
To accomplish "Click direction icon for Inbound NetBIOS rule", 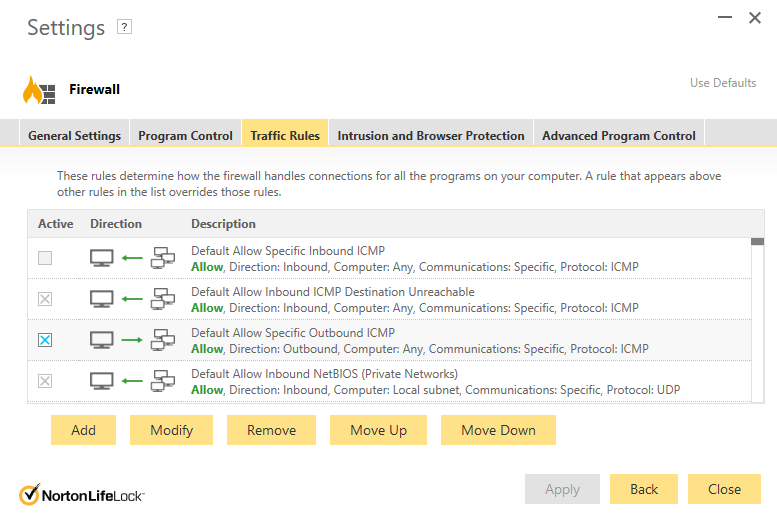I will click(132, 381).
